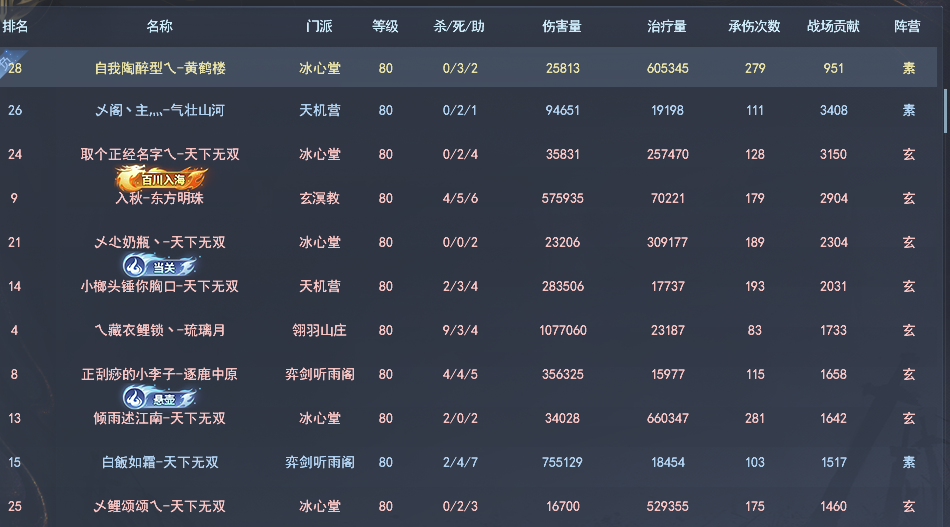Image resolution: width=950 pixels, height=527 pixels.
Task: Select player 倾雨述江南-天下无双
Action: pyautogui.click(x=160, y=418)
